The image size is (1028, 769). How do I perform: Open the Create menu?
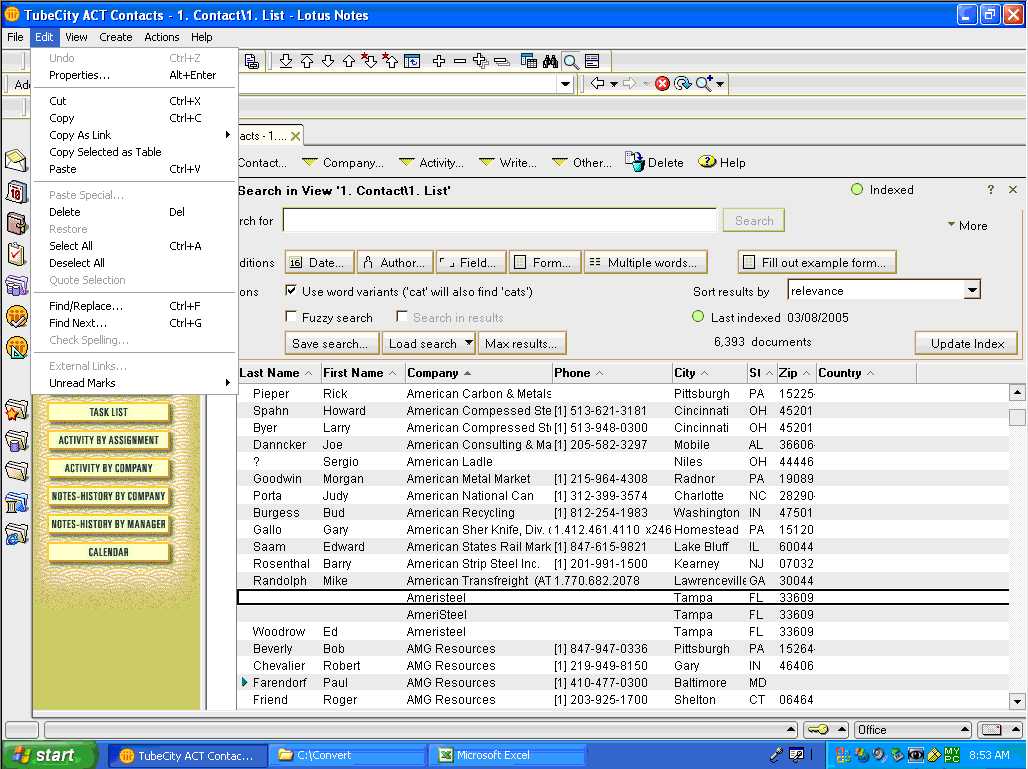pyautogui.click(x=115, y=37)
